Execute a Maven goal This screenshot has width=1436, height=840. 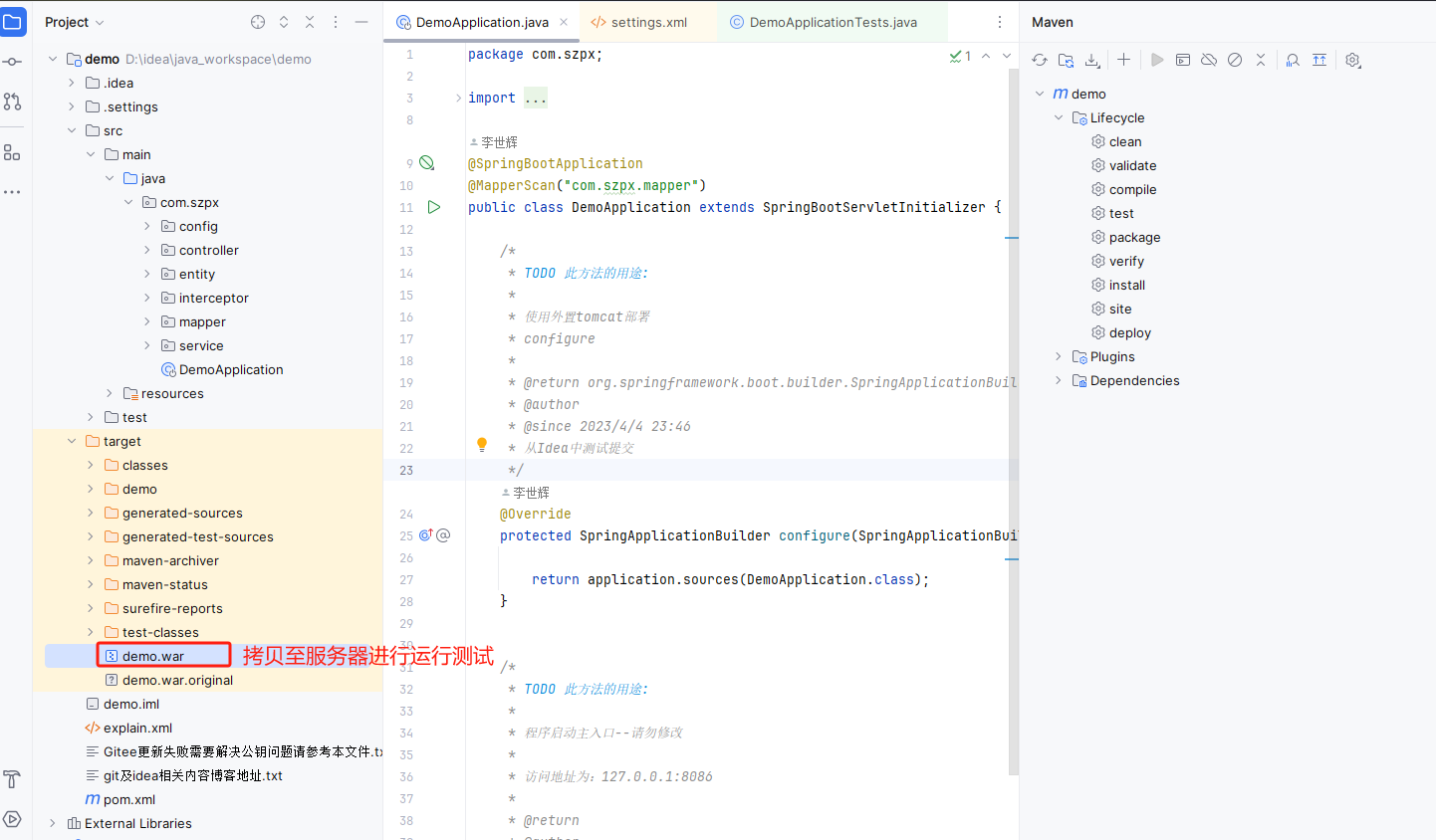pyautogui.click(x=1183, y=60)
